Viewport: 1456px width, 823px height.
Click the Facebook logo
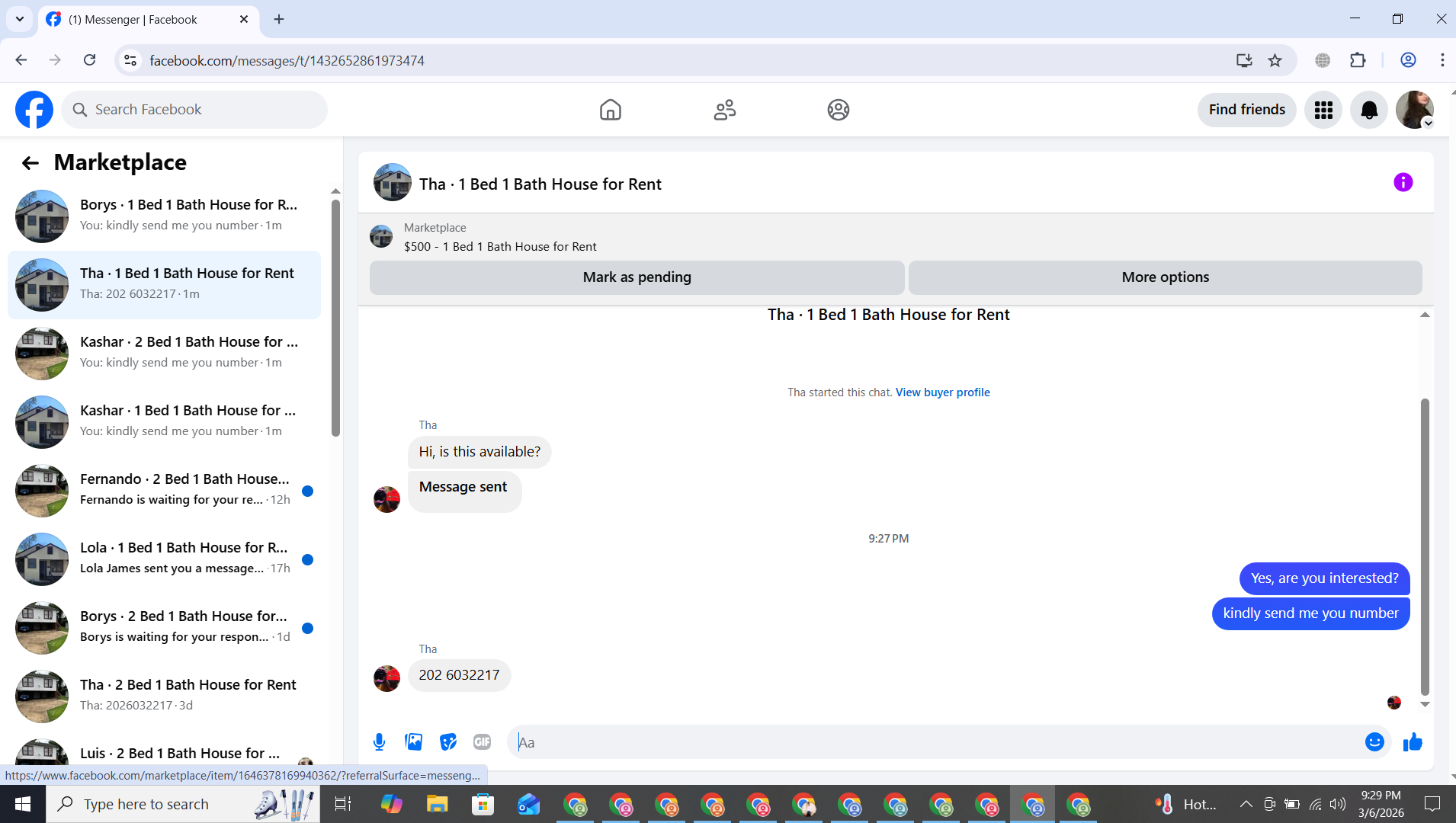34,110
